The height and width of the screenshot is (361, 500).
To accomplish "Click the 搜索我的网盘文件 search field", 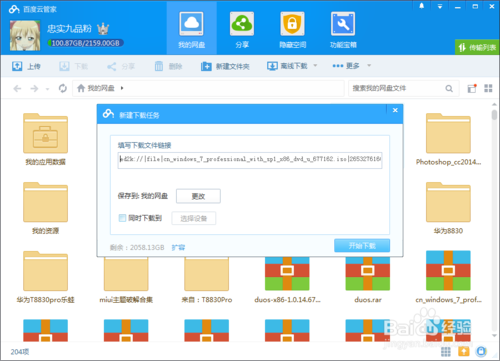I will point(397,88).
